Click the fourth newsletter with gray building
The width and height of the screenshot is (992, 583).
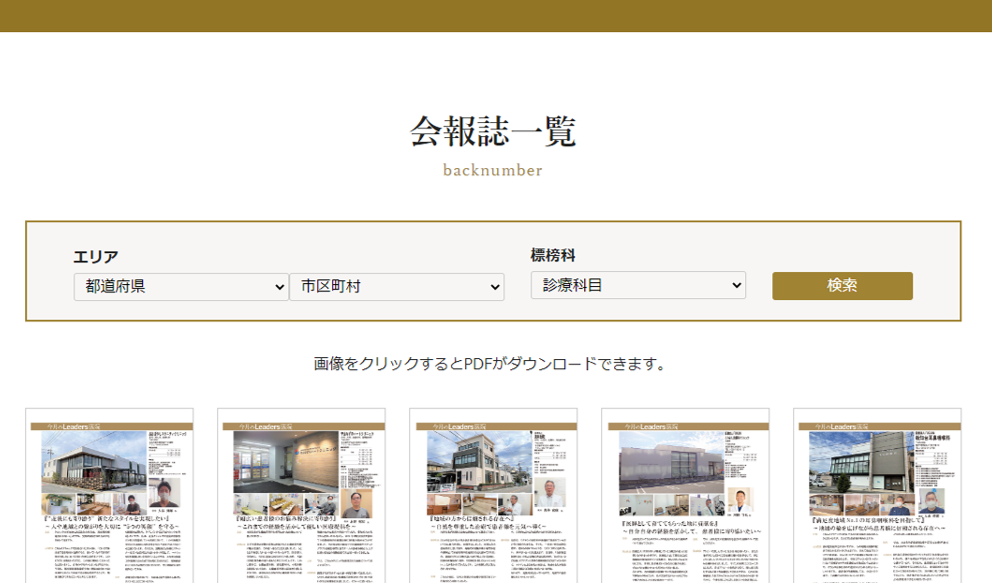(685, 495)
